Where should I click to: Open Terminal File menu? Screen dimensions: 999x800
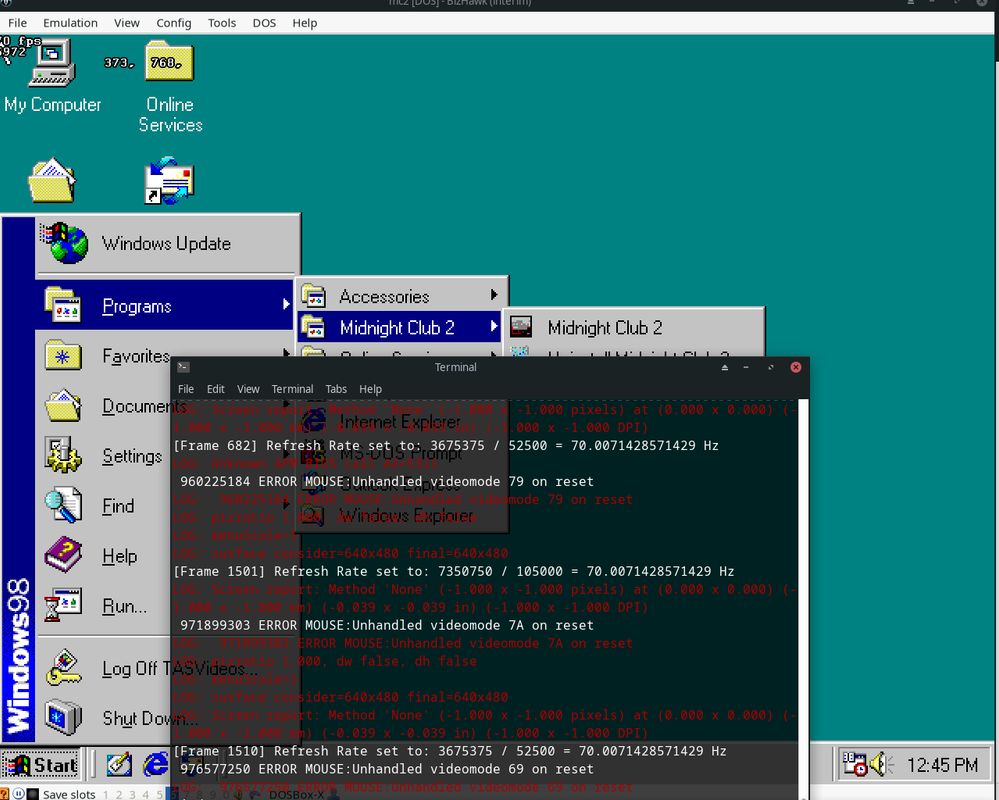186,389
